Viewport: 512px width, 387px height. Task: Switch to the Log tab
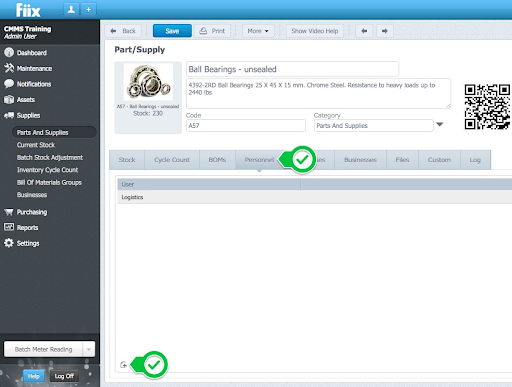coord(475,160)
